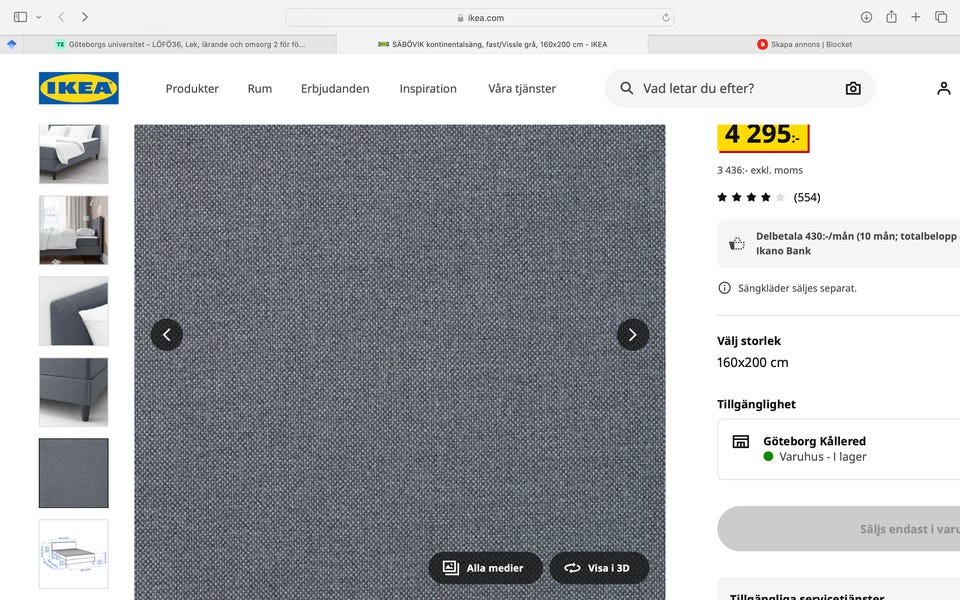Show next product image arrow
This screenshot has width=960, height=600.
click(632, 334)
